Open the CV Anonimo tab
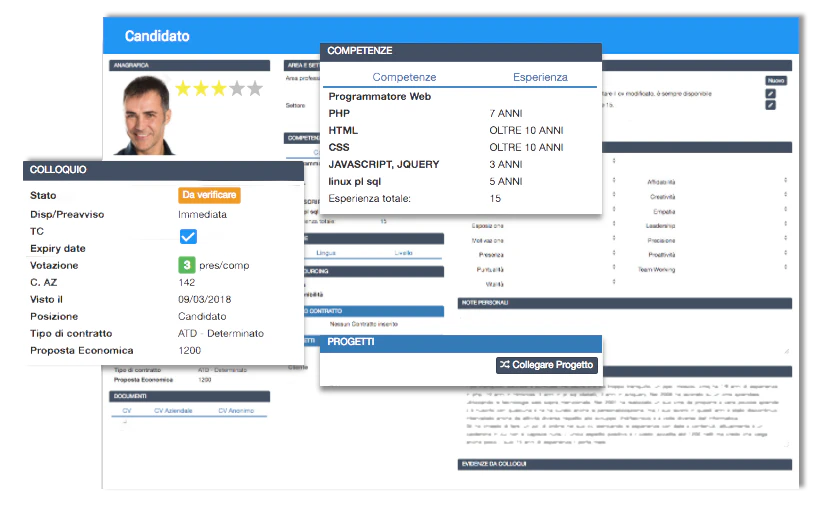This screenshot has height=513, width=826. point(236,410)
